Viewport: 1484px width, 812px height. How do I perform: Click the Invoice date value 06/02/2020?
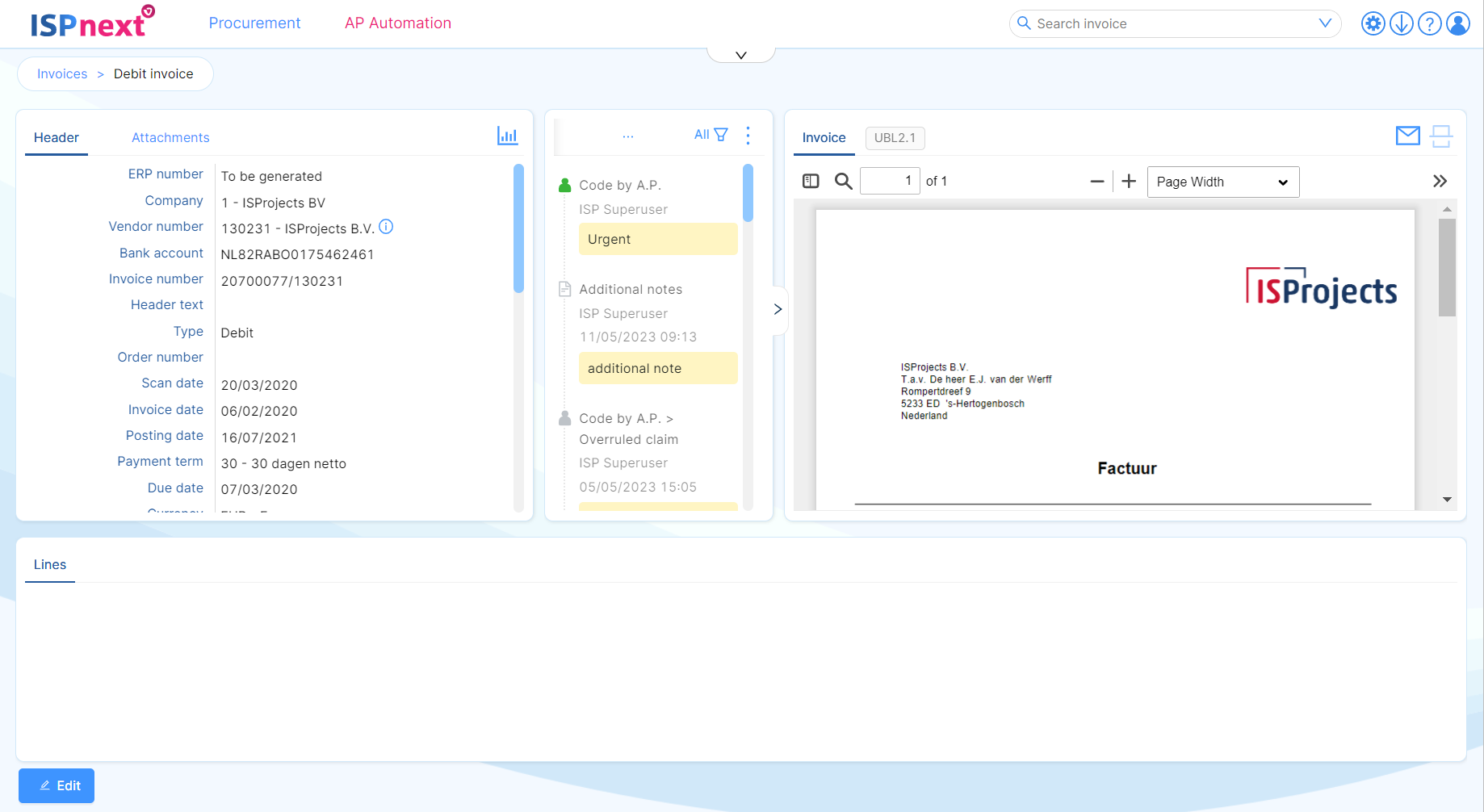259,411
